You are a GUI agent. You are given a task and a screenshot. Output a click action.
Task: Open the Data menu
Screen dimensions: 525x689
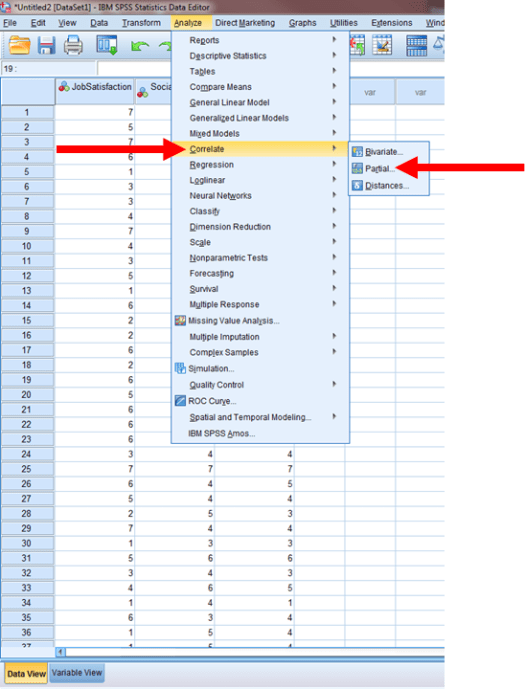[x=99, y=23]
